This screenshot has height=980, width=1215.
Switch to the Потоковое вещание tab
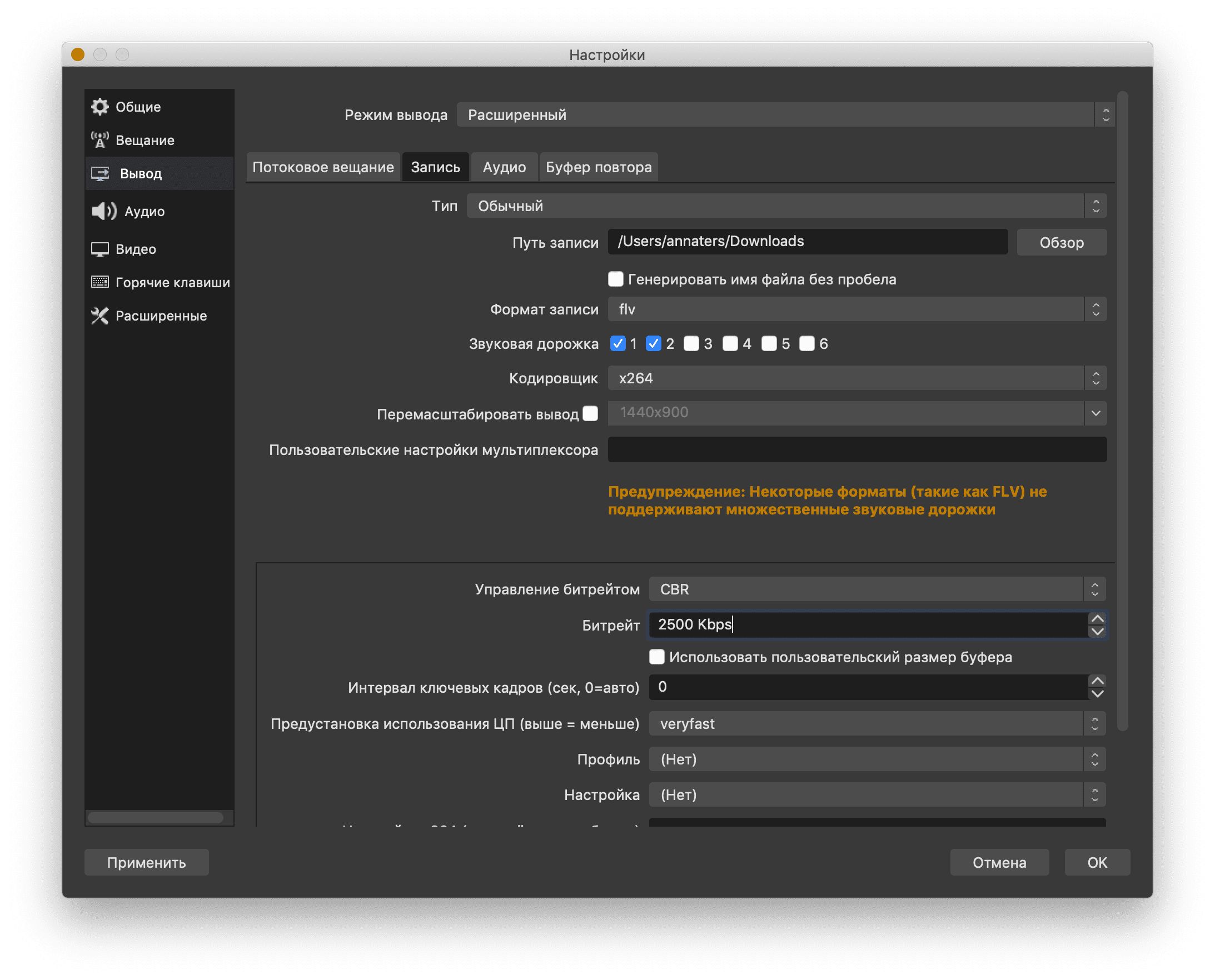tap(323, 167)
